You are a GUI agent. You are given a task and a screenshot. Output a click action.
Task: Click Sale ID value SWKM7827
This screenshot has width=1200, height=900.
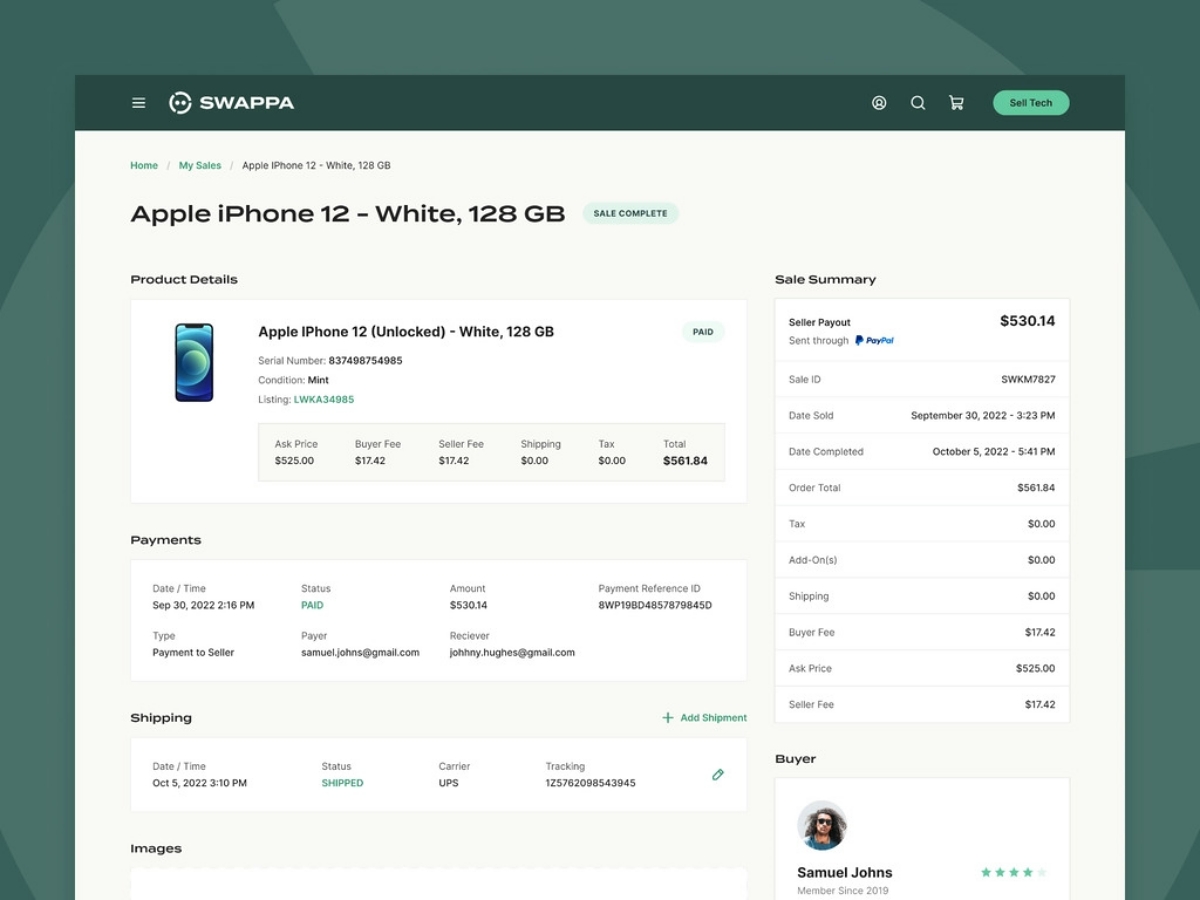pos(1028,380)
